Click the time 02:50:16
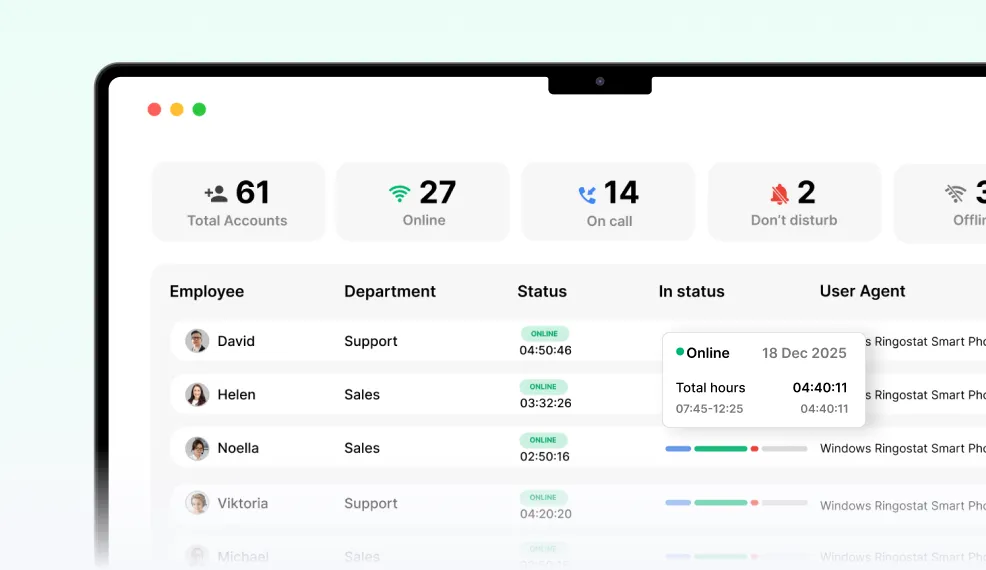Screen dimensions: 986x570 tap(545, 457)
